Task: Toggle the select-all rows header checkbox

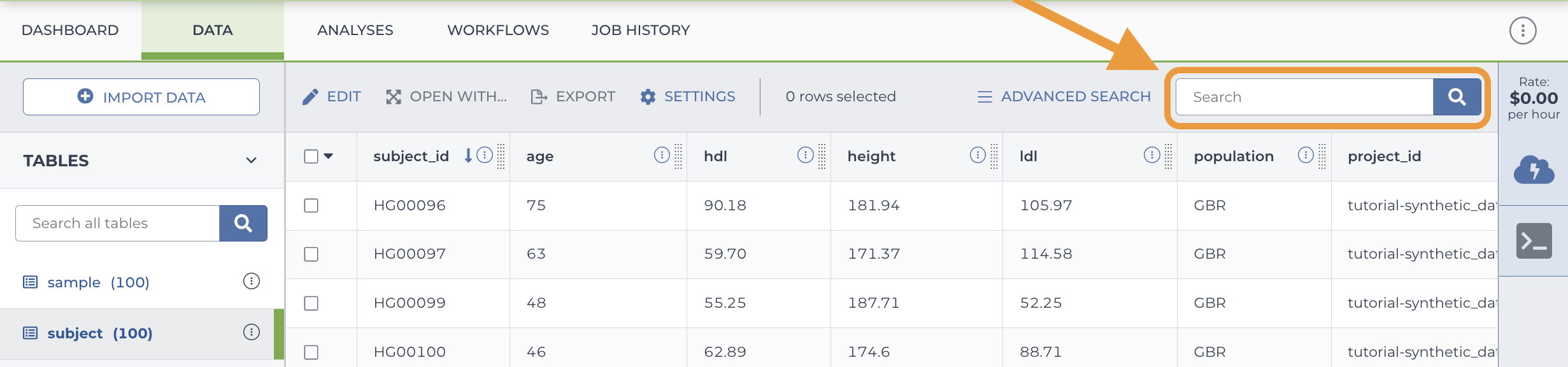Action: pos(311,156)
